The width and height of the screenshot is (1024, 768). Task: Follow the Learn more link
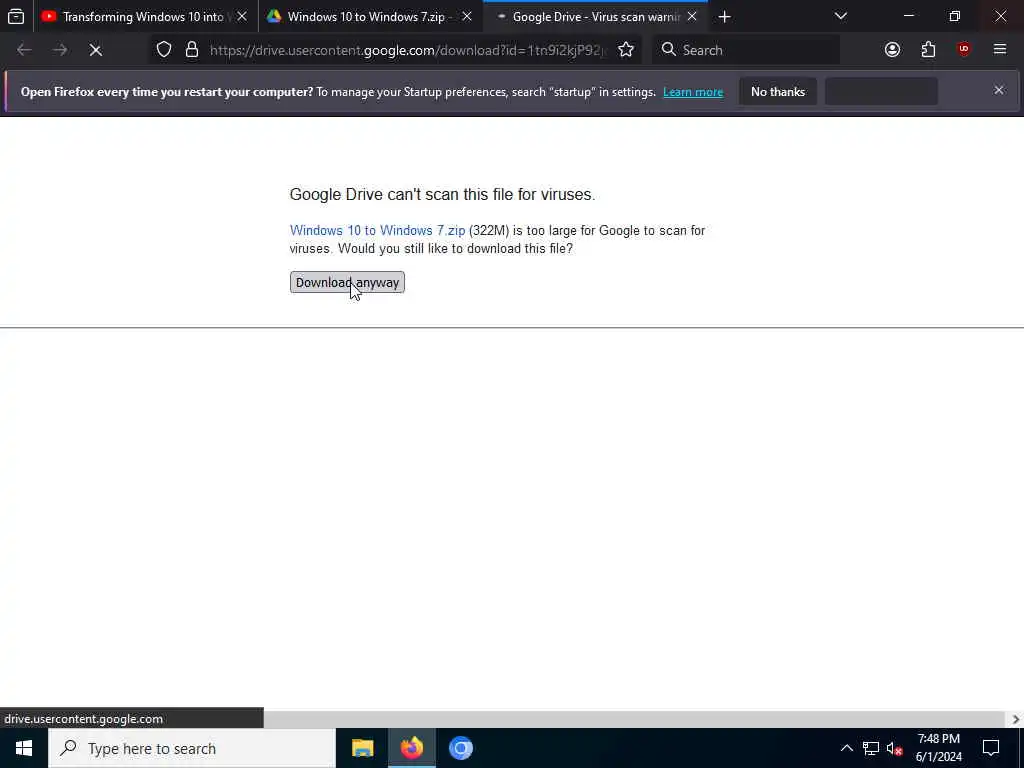pyautogui.click(x=693, y=92)
